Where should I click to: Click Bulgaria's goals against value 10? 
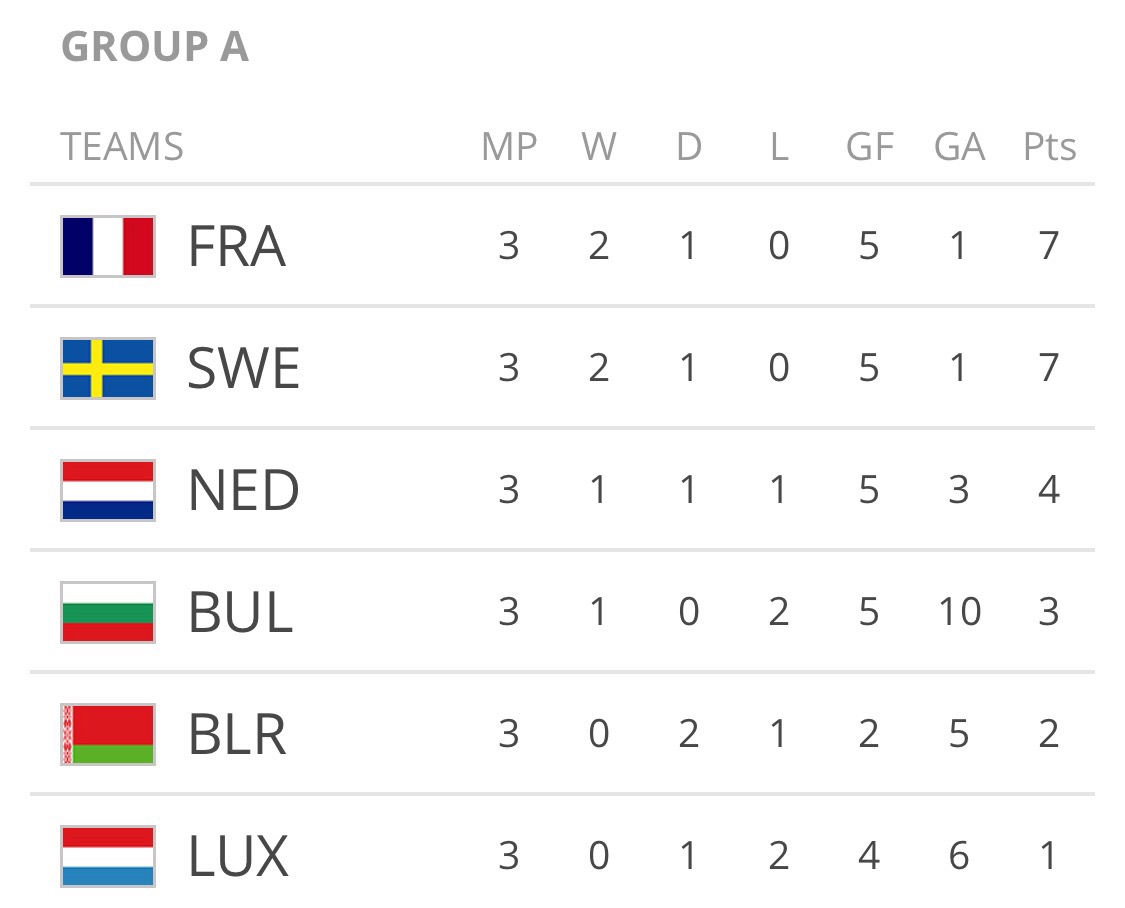[x=959, y=612]
